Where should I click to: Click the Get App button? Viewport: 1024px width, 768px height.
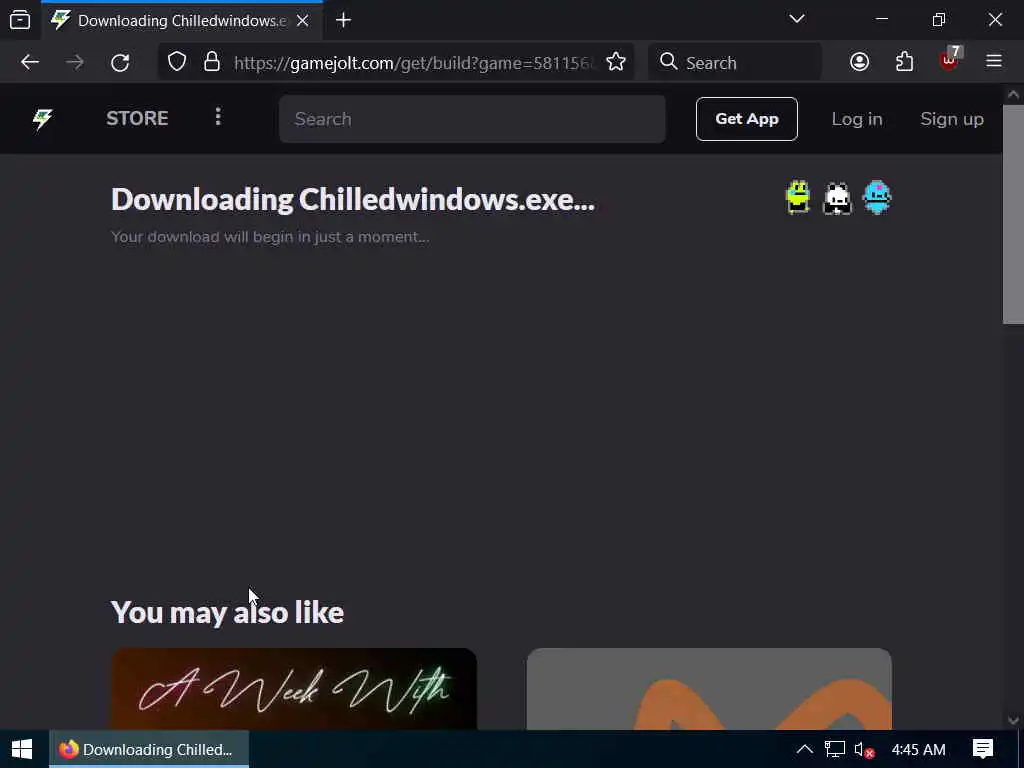point(746,119)
